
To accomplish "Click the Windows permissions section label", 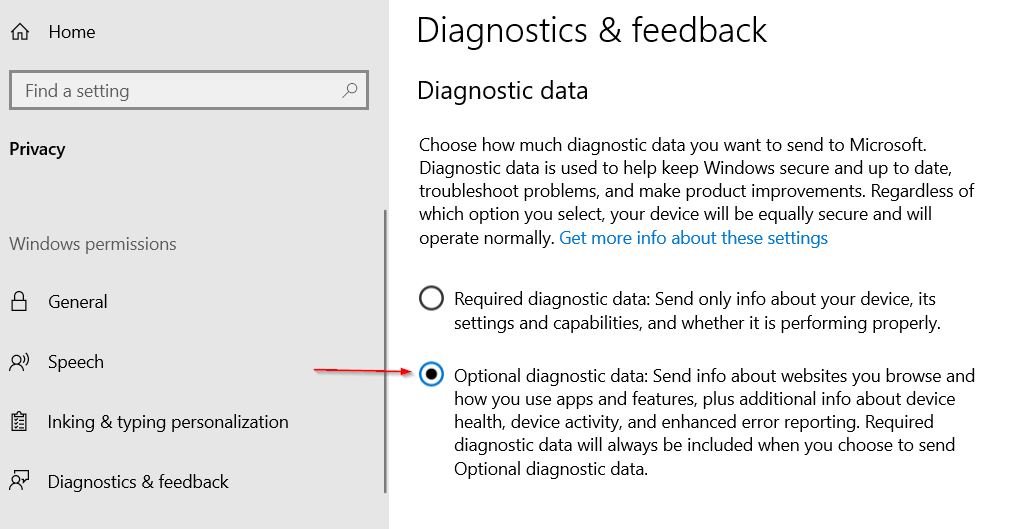I will pos(93,244).
